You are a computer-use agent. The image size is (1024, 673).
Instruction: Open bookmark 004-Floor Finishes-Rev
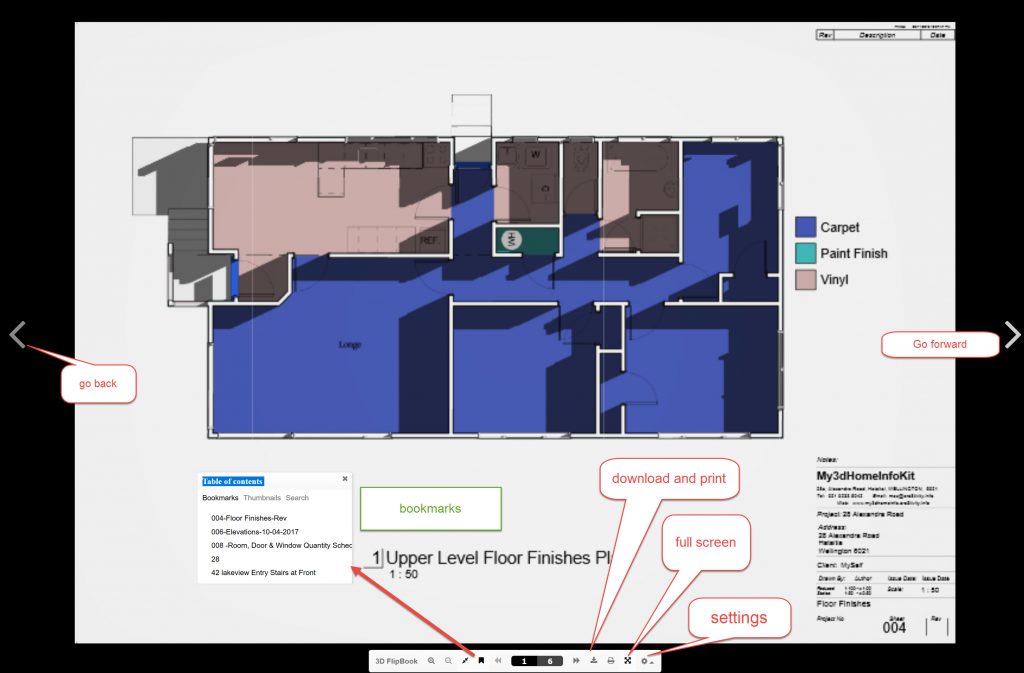click(248, 518)
